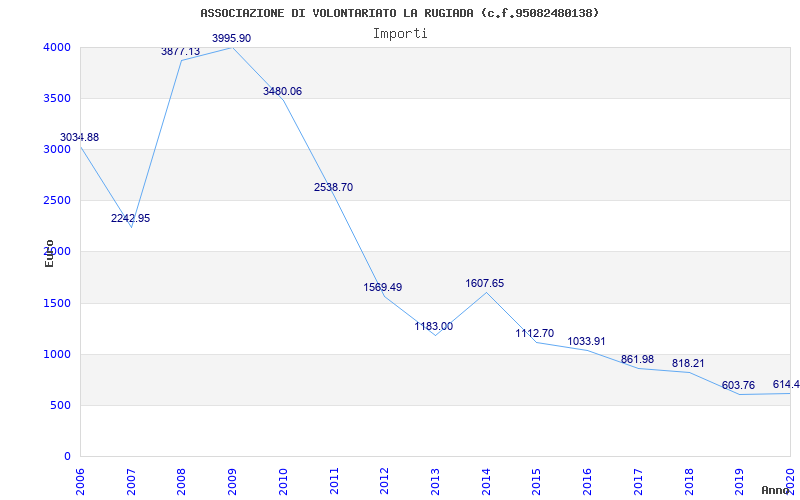
Task: Click the Anno x-axis title
Action: pos(777,490)
